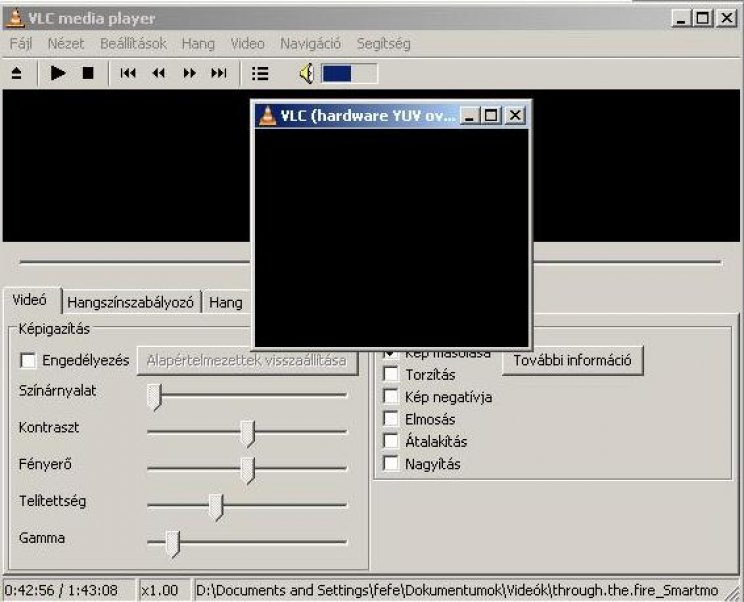Check the Átalakítás checkbox
The width and height of the screenshot is (744, 602).
391,441
